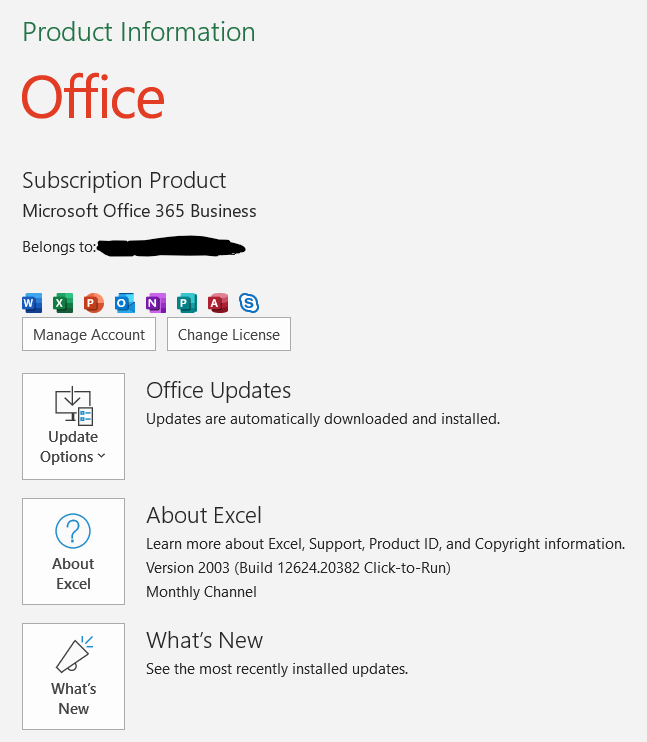The image size is (647, 742).
Task: Select the Product Information heading
Action: point(139,32)
